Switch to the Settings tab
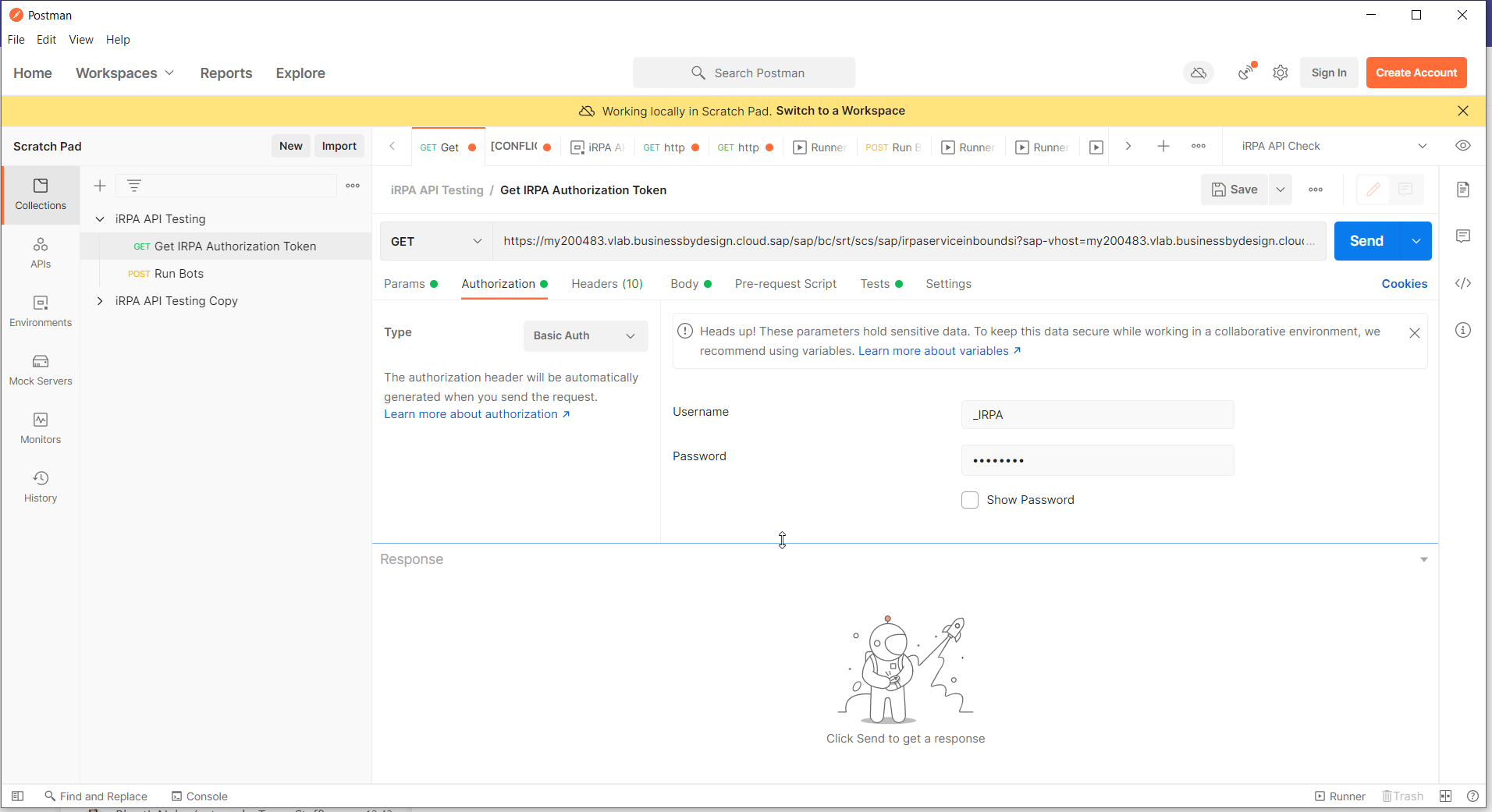This screenshot has width=1492, height=812. pos(948,284)
